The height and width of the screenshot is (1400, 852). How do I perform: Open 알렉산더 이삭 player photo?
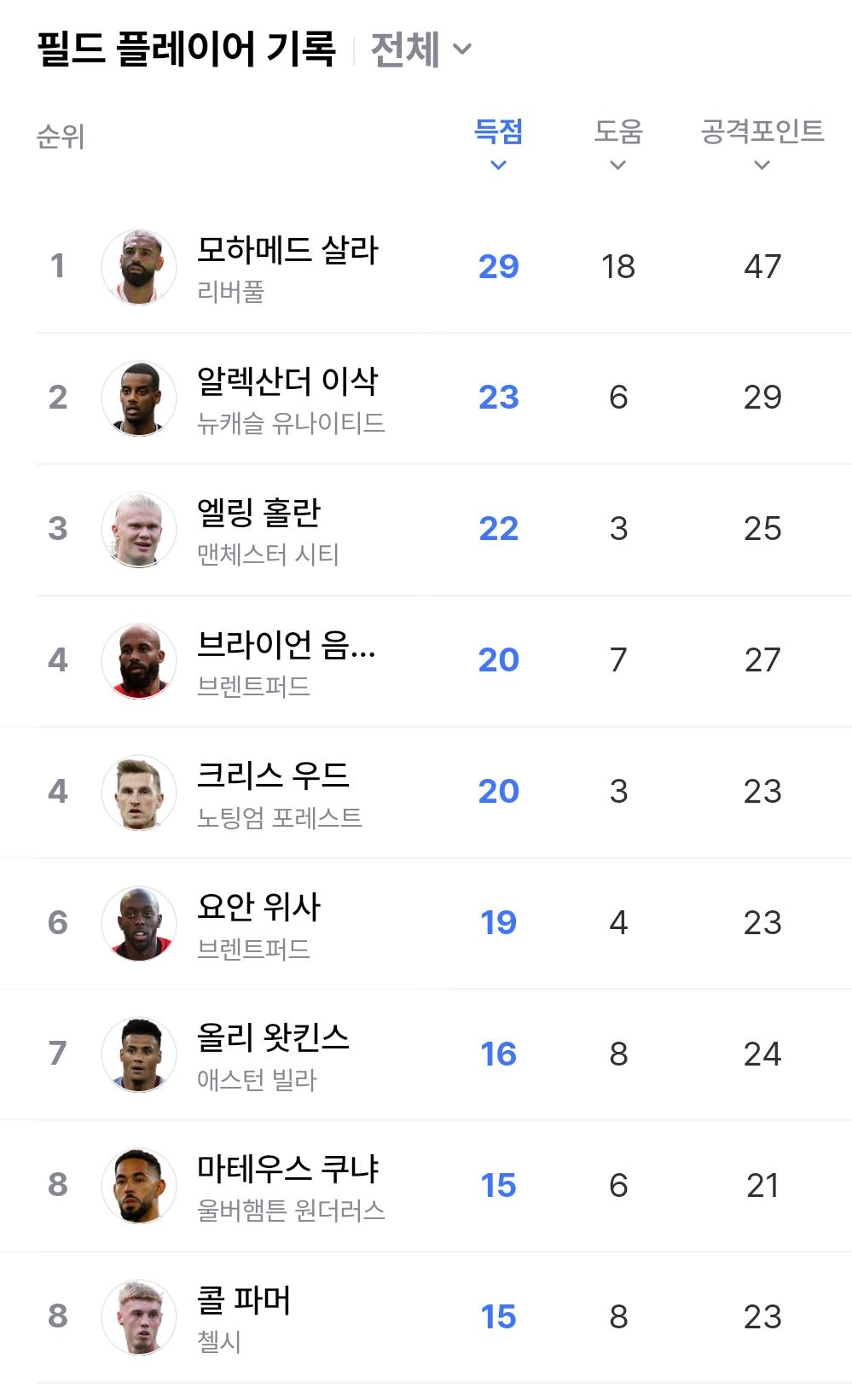point(139,398)
